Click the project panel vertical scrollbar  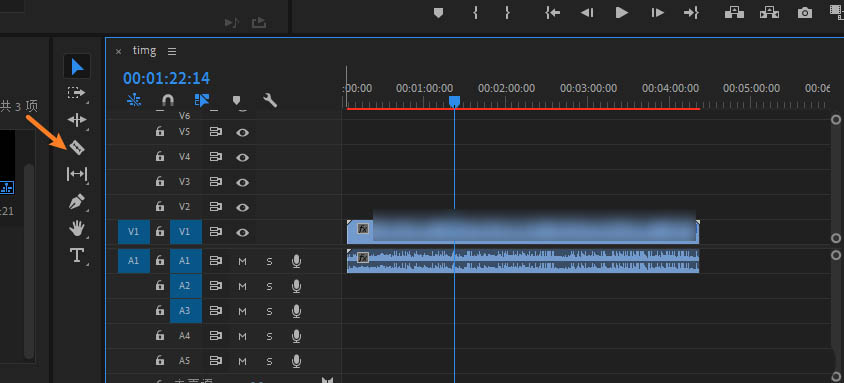click(29, 261)
